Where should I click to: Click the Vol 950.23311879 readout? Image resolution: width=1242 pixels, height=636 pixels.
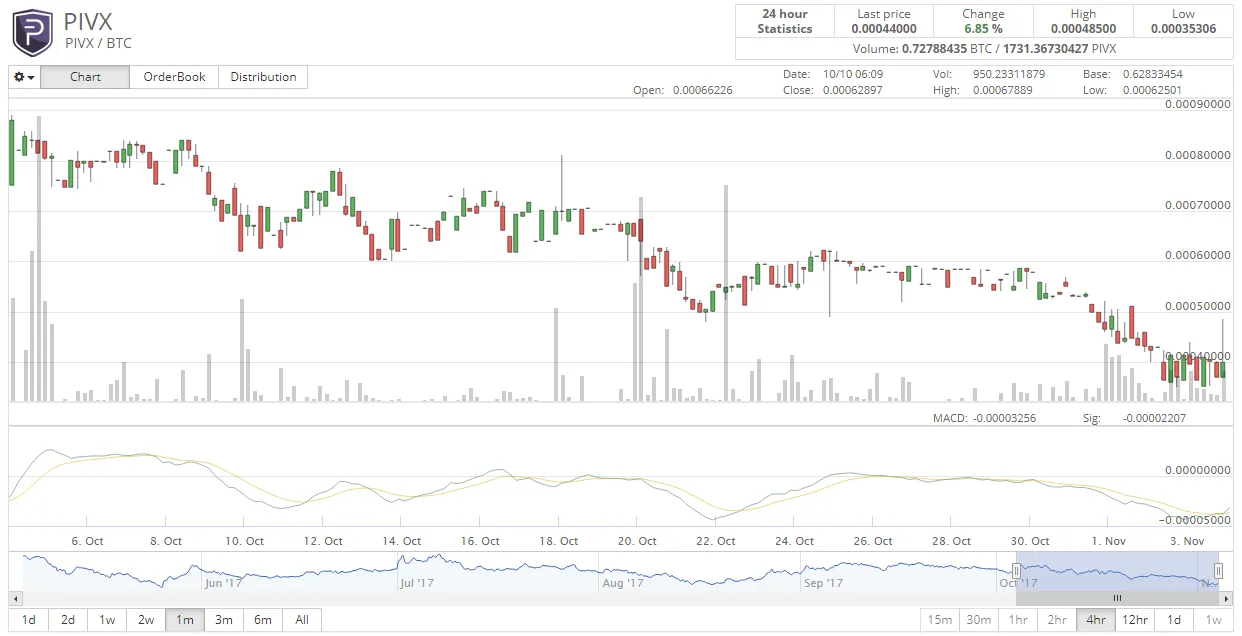[989, 74]
